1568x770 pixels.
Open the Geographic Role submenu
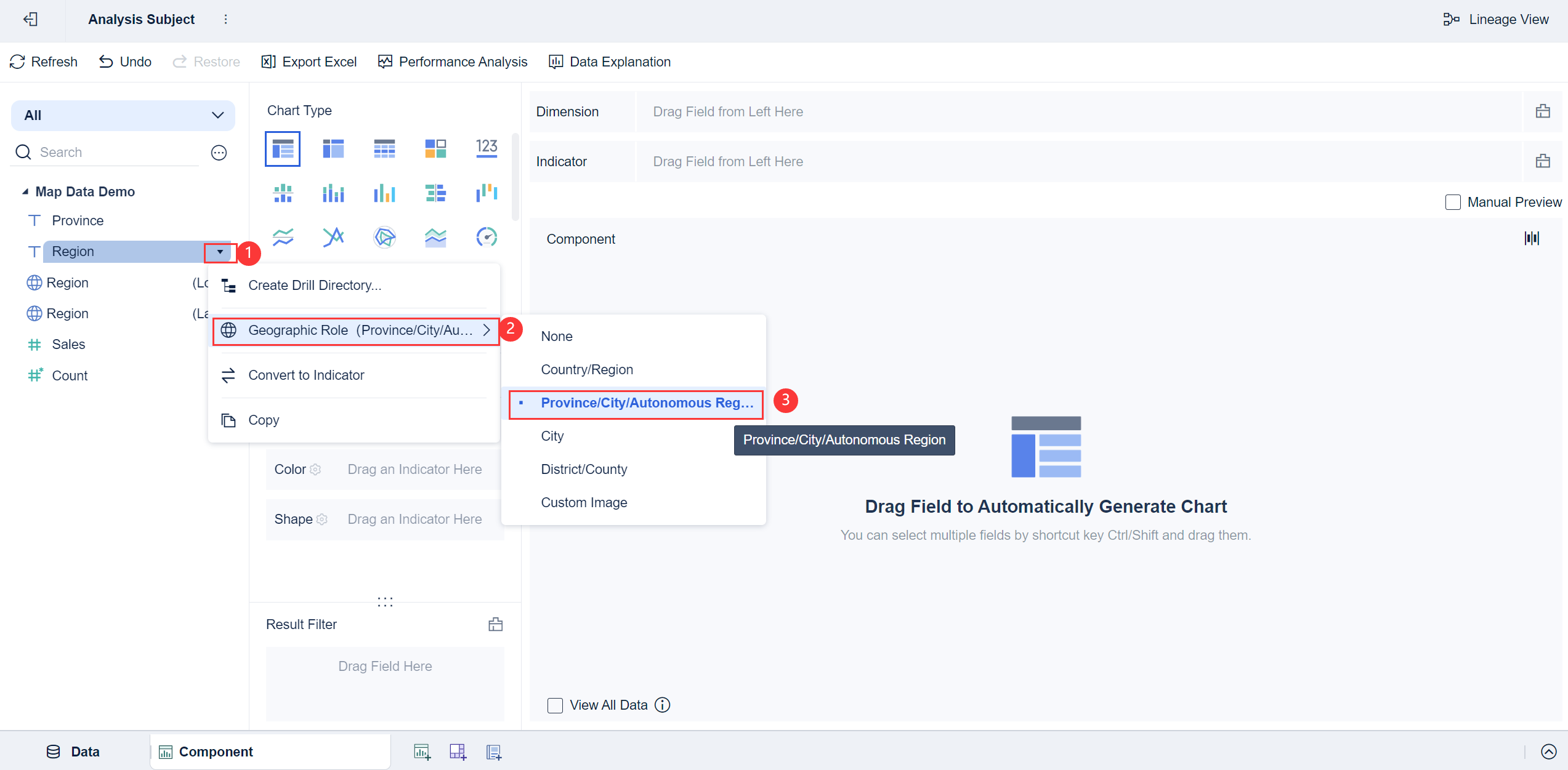pos(356,331)
